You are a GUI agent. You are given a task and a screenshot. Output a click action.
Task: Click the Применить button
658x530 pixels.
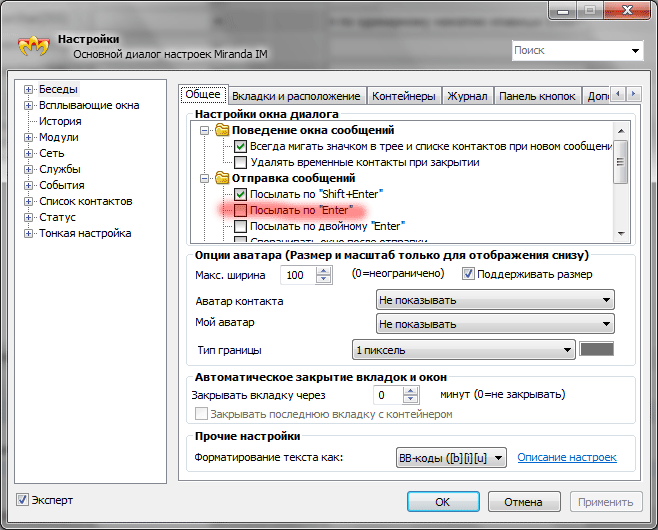point(606,502)
